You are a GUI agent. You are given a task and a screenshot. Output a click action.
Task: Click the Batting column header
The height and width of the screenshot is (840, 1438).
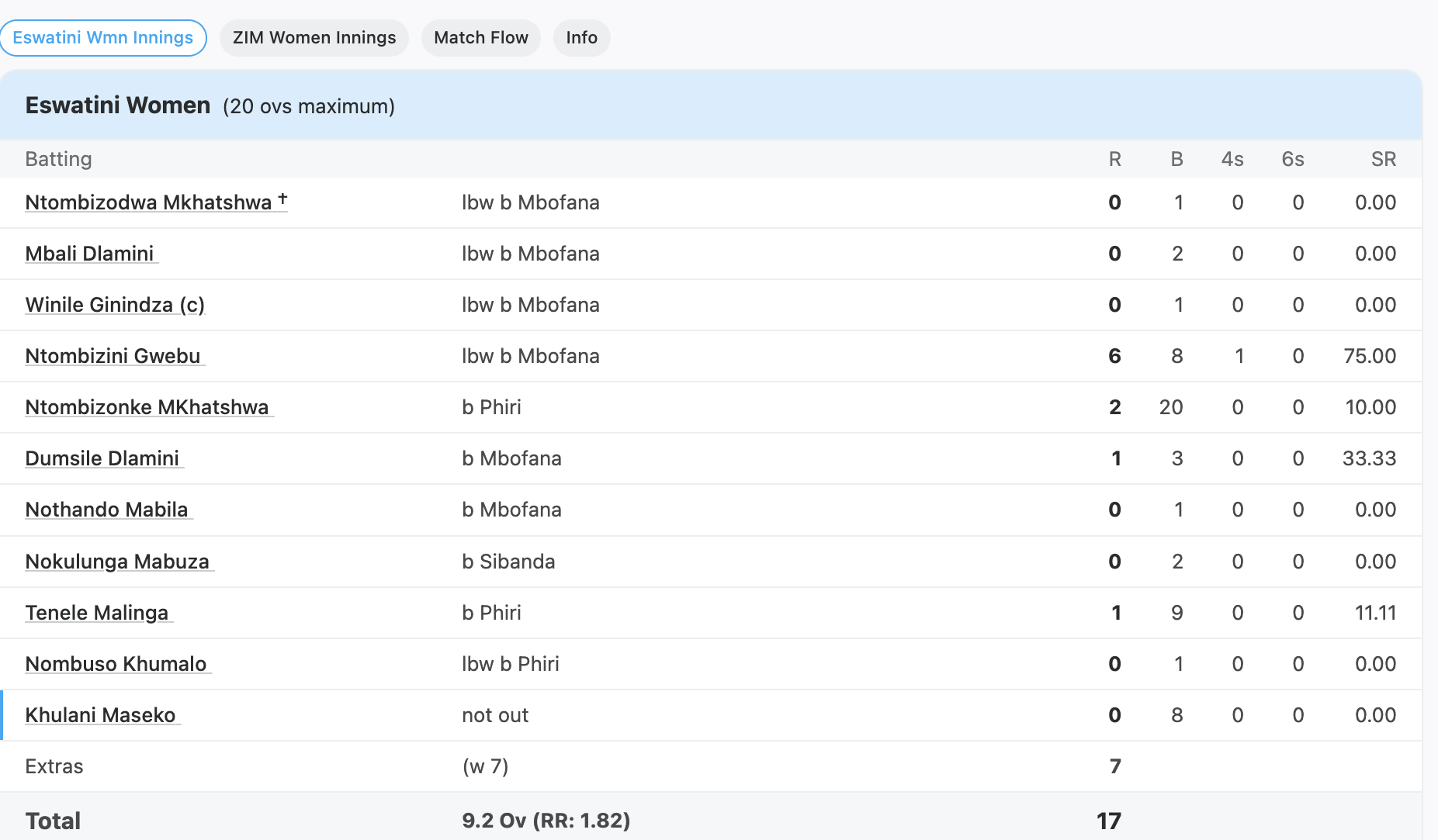click(58, 159)
